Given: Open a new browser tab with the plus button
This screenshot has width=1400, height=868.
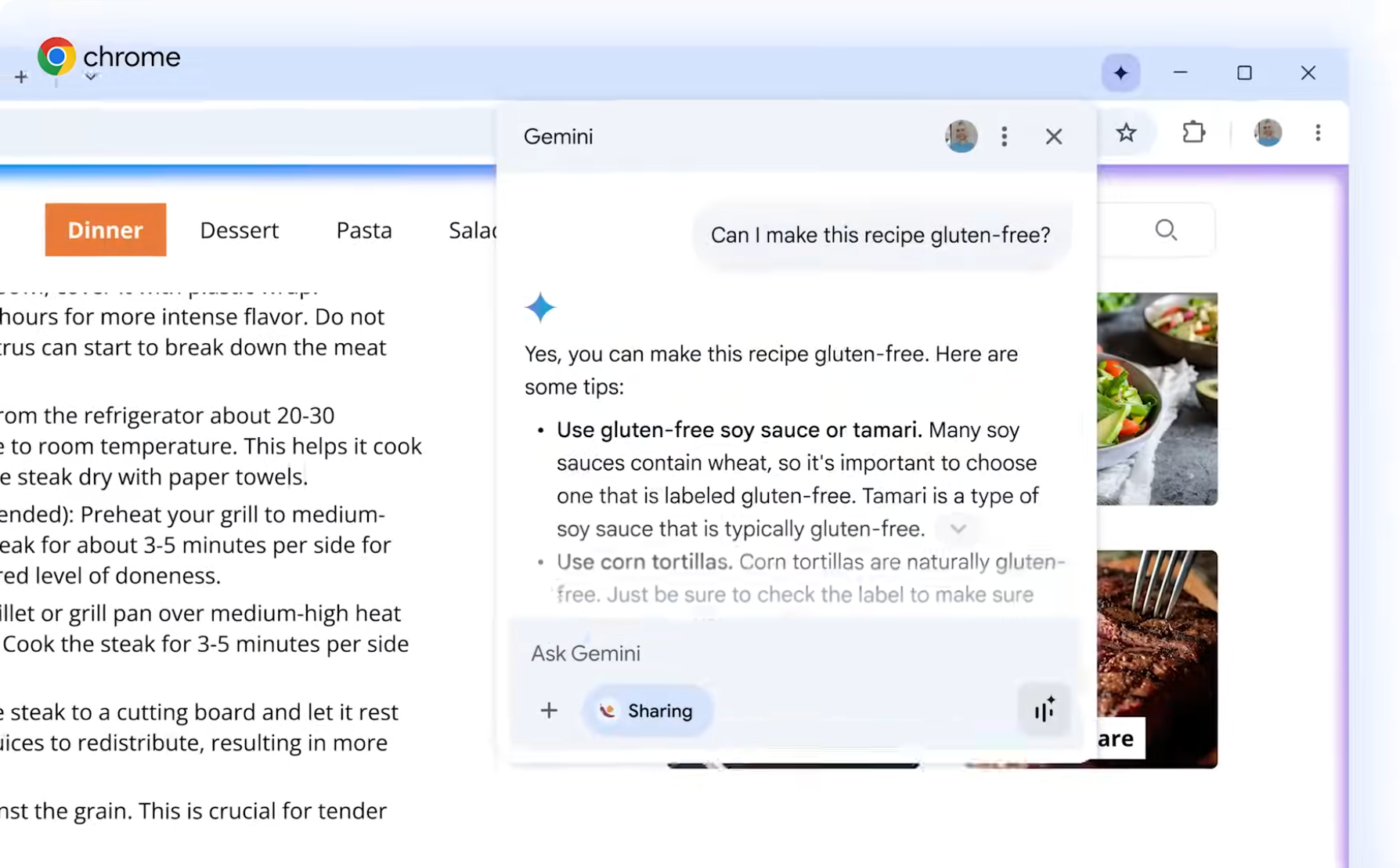Looking at the screenshot, I should (21, 77).
